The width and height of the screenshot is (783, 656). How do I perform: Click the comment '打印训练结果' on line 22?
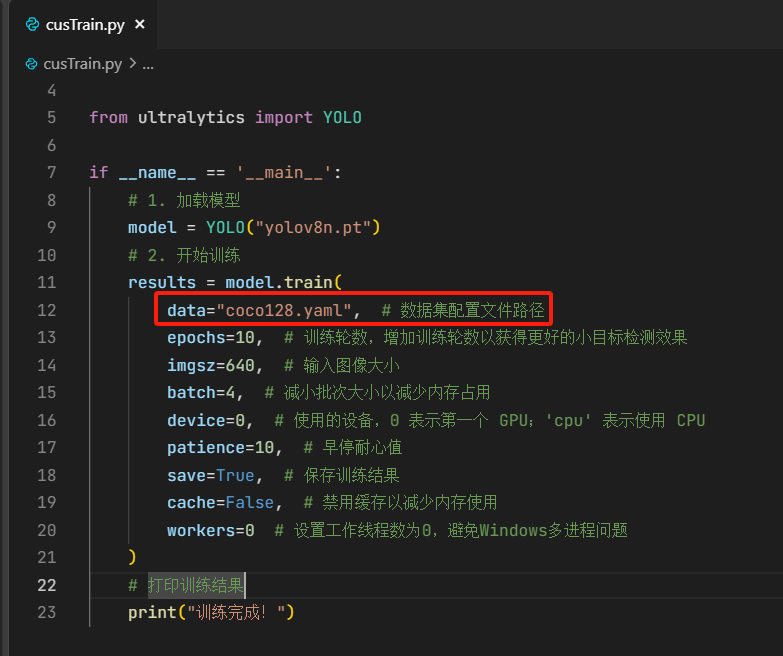coord(195,585)
